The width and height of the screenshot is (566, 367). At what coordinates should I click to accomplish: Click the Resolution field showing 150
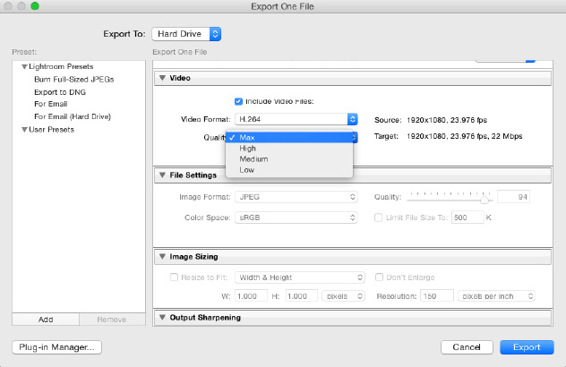click(437, 296)
